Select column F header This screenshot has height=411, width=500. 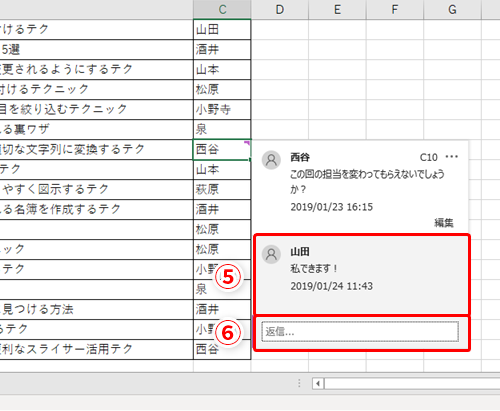point(395,9)
